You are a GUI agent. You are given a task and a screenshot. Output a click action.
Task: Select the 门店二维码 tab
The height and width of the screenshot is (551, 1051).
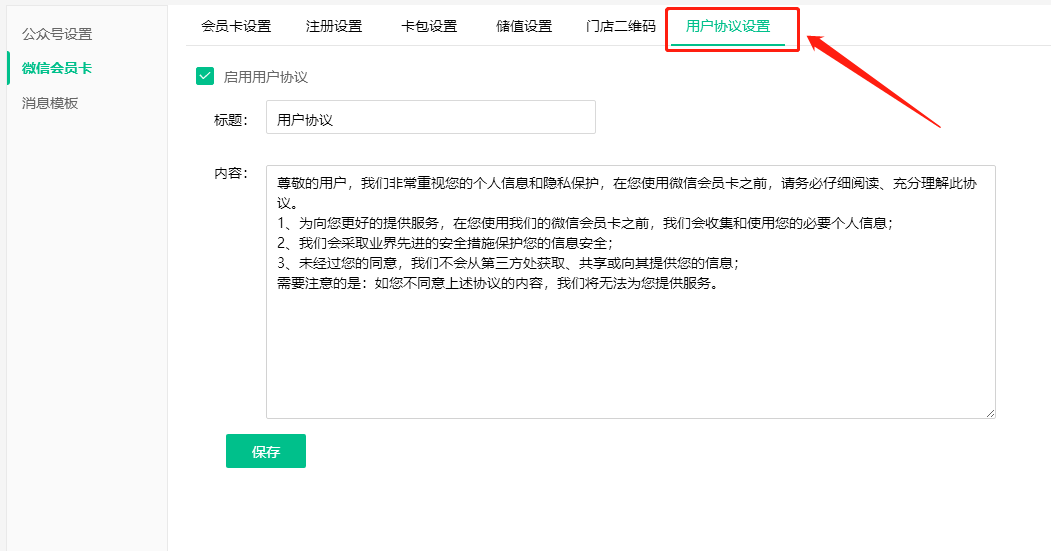(x=621, y=26)
